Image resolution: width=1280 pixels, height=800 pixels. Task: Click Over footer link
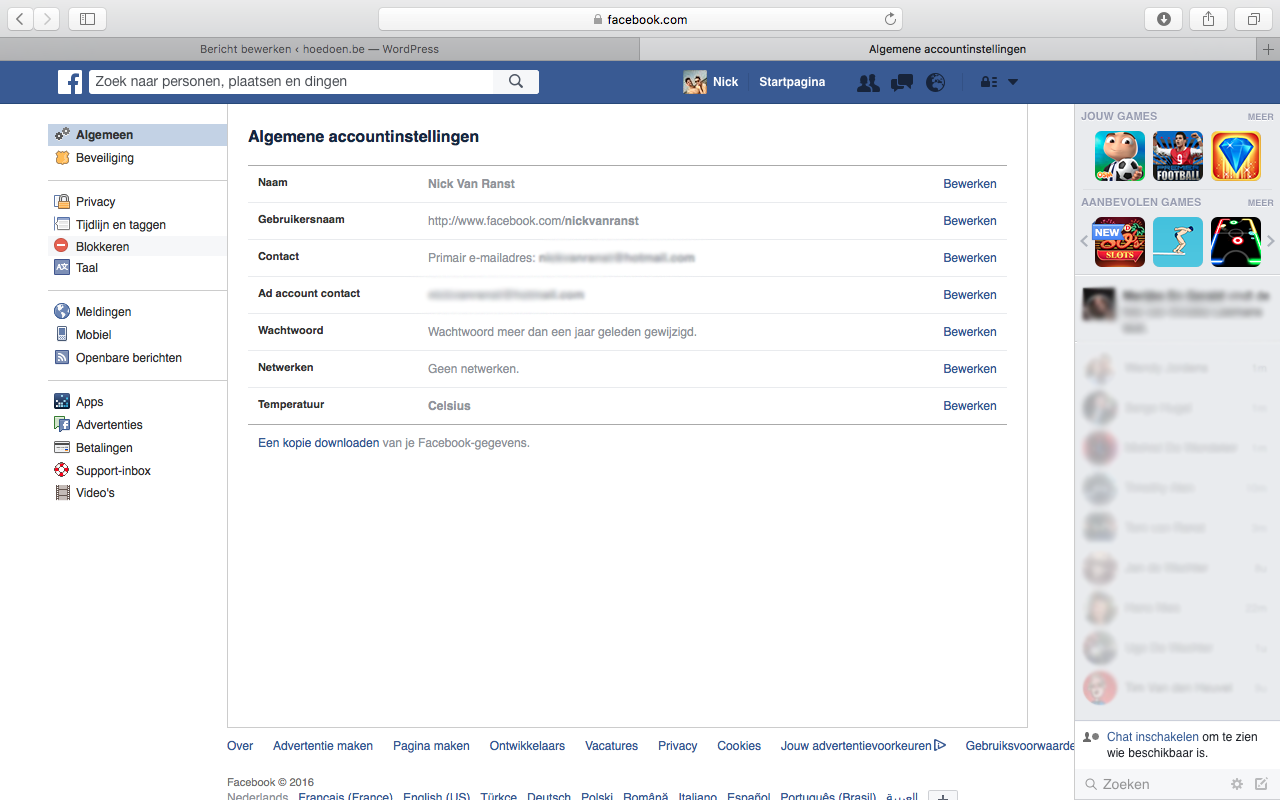[240, 746]
